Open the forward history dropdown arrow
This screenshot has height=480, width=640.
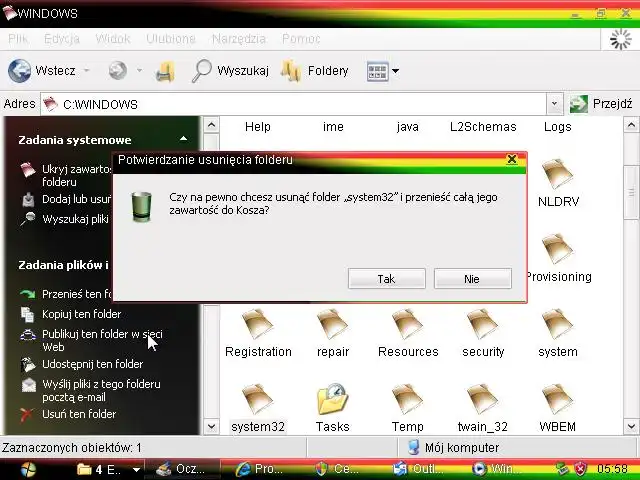139,71
